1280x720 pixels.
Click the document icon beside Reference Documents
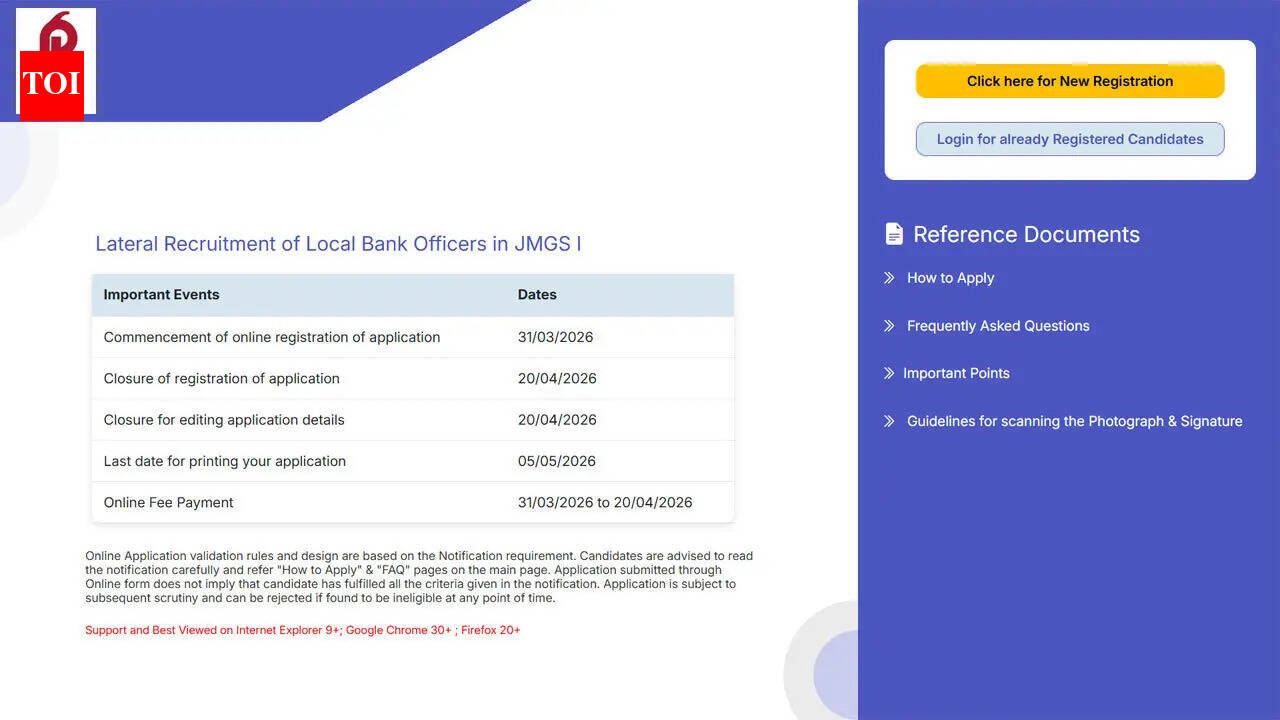tap(893, 233)
